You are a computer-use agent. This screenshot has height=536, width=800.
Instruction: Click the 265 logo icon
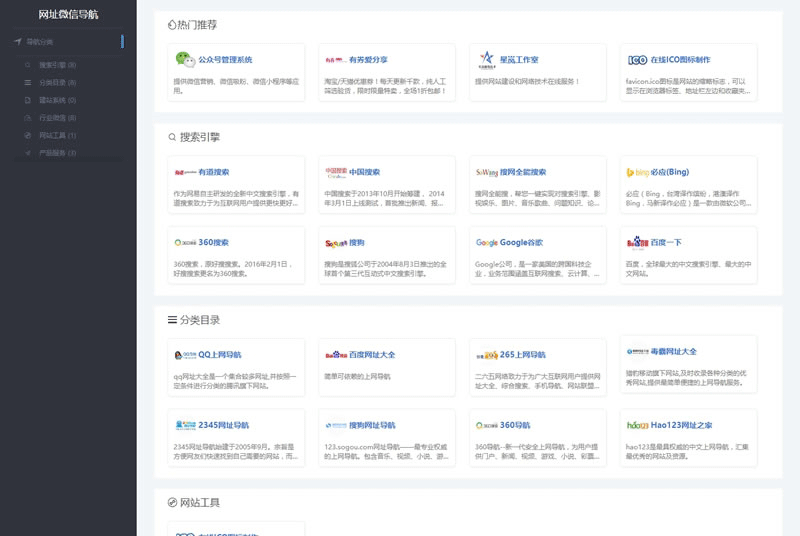tap(487, 355)
